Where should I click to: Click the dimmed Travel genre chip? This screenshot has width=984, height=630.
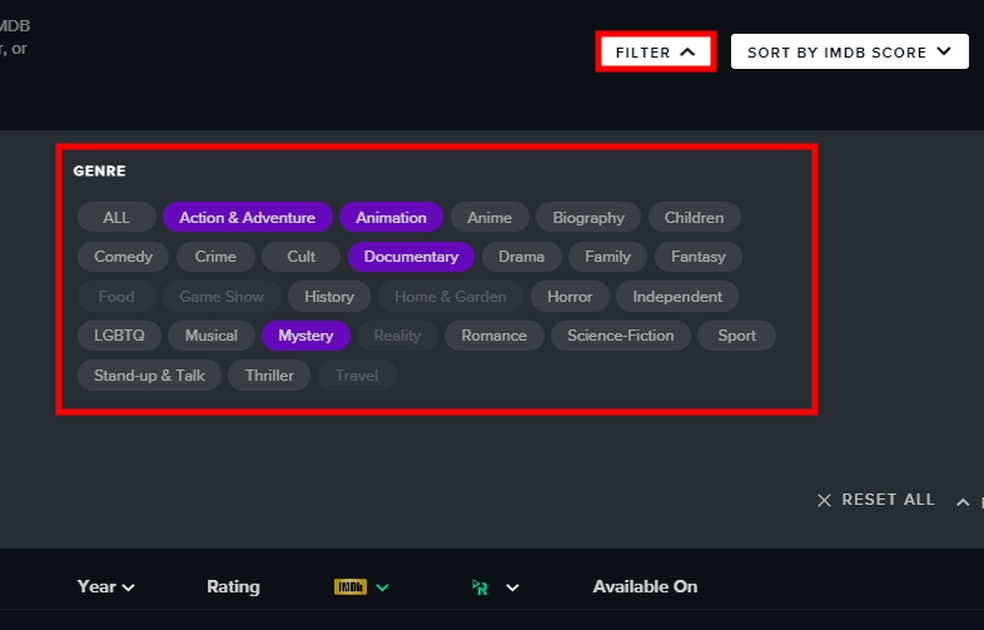click(356, 375)
